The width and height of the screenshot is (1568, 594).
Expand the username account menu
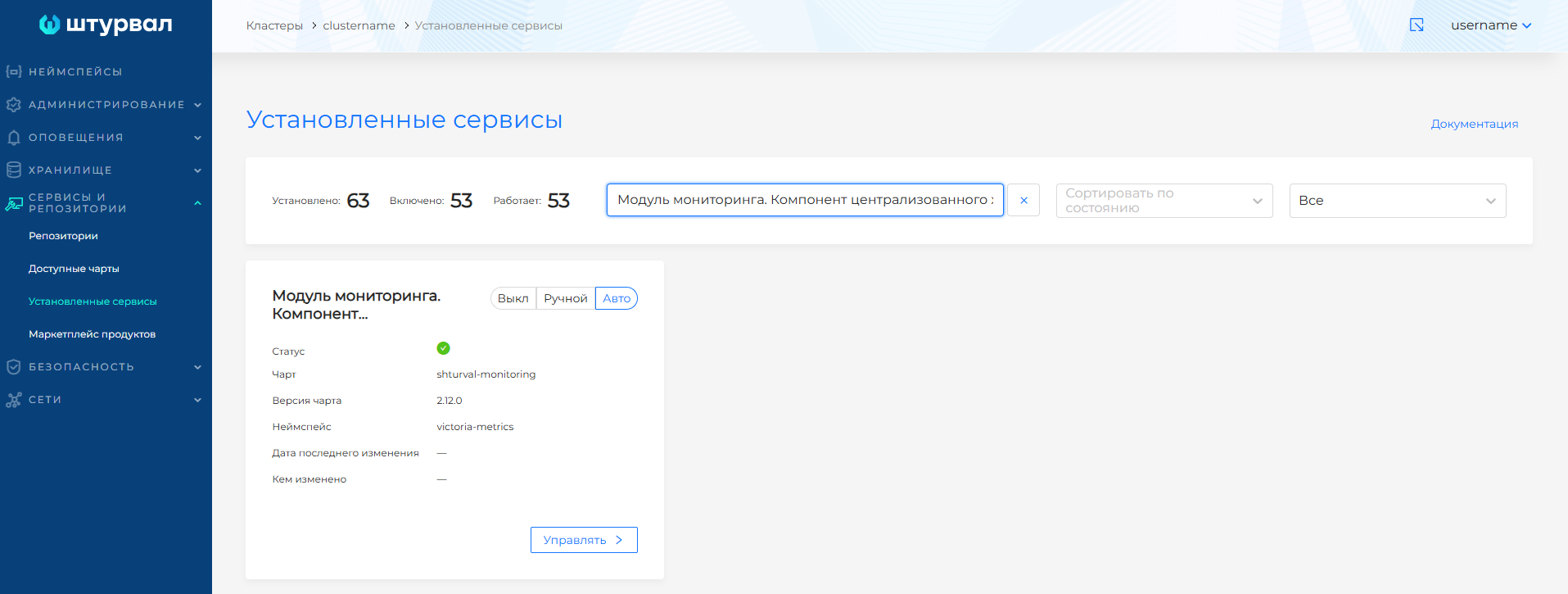tap(1490, 25)
